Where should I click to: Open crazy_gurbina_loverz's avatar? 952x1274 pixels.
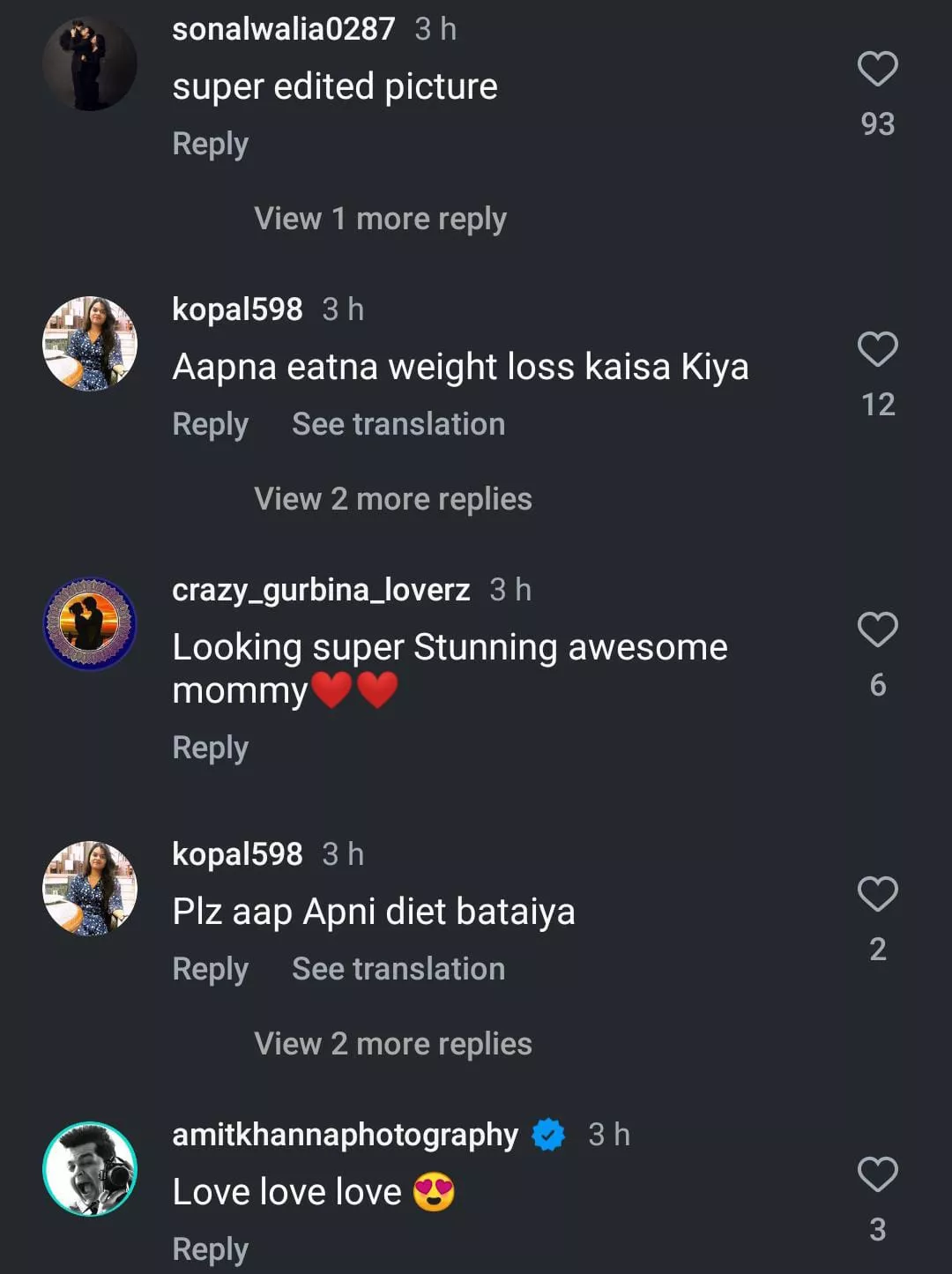click(90, 624)
